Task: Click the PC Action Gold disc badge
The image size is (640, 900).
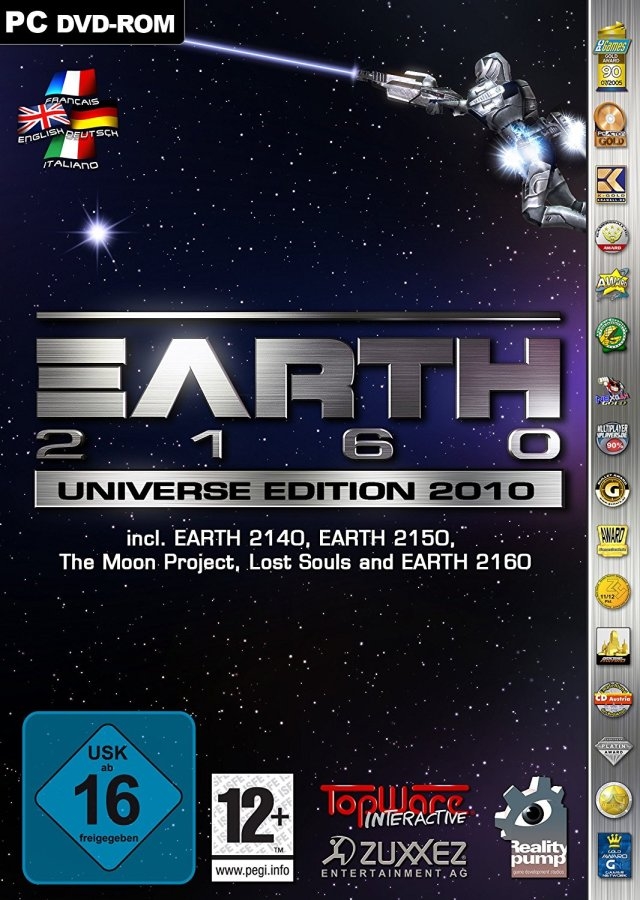Action: tap(611, 126)
